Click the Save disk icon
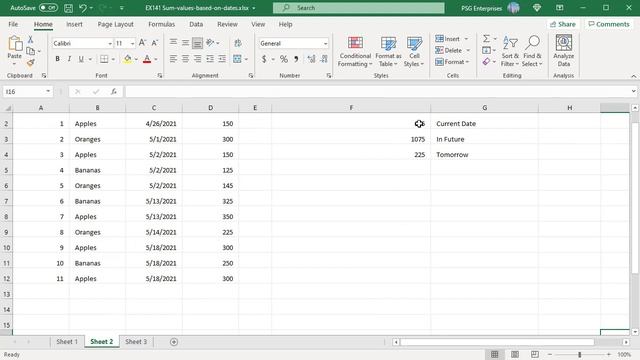This screenshot has height=360, width=640. 69,8
